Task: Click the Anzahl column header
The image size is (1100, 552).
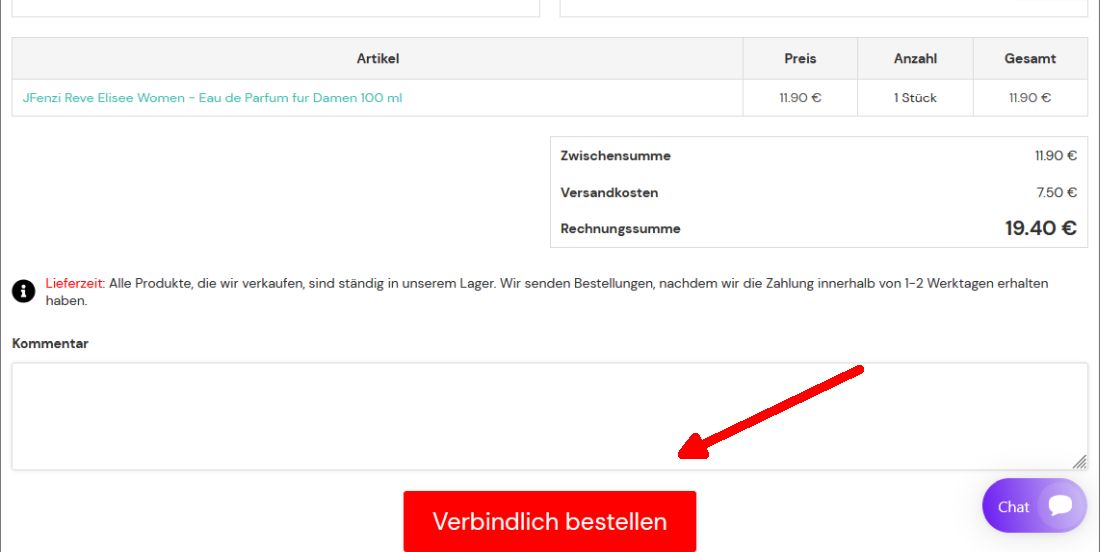Action: (x=915, y=58)
